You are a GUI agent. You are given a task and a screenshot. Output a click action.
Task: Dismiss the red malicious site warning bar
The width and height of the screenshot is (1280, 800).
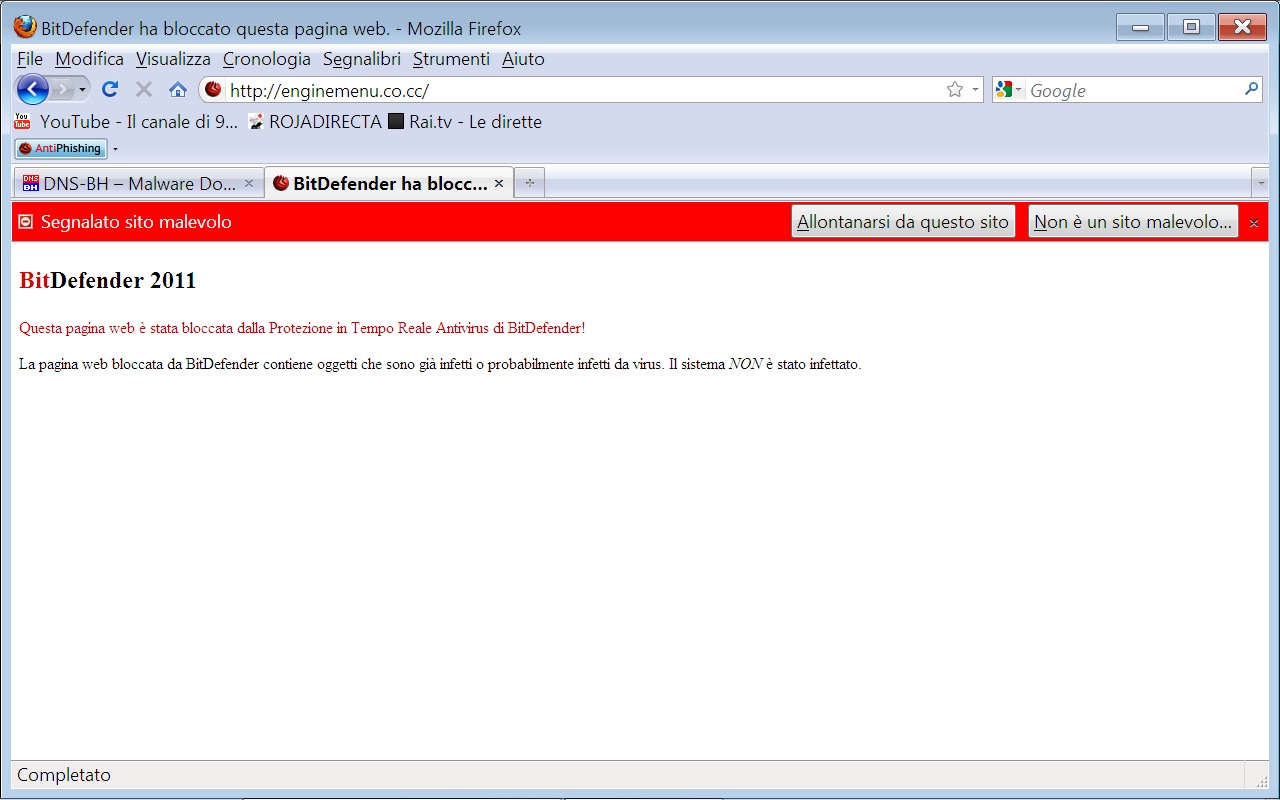1254,223
